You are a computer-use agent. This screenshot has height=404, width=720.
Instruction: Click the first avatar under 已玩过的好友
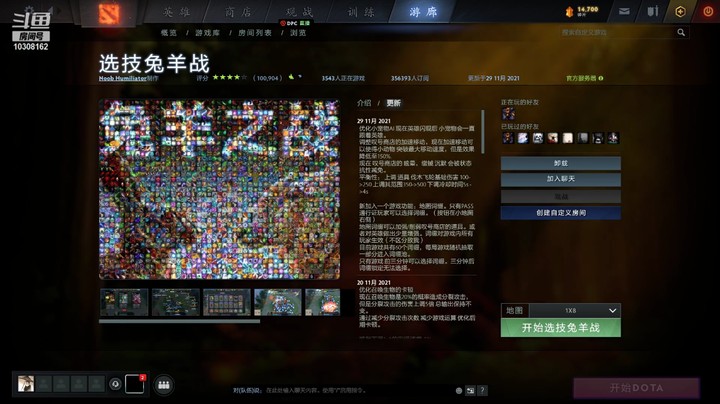pyautogui.click(x=508, y=138)
